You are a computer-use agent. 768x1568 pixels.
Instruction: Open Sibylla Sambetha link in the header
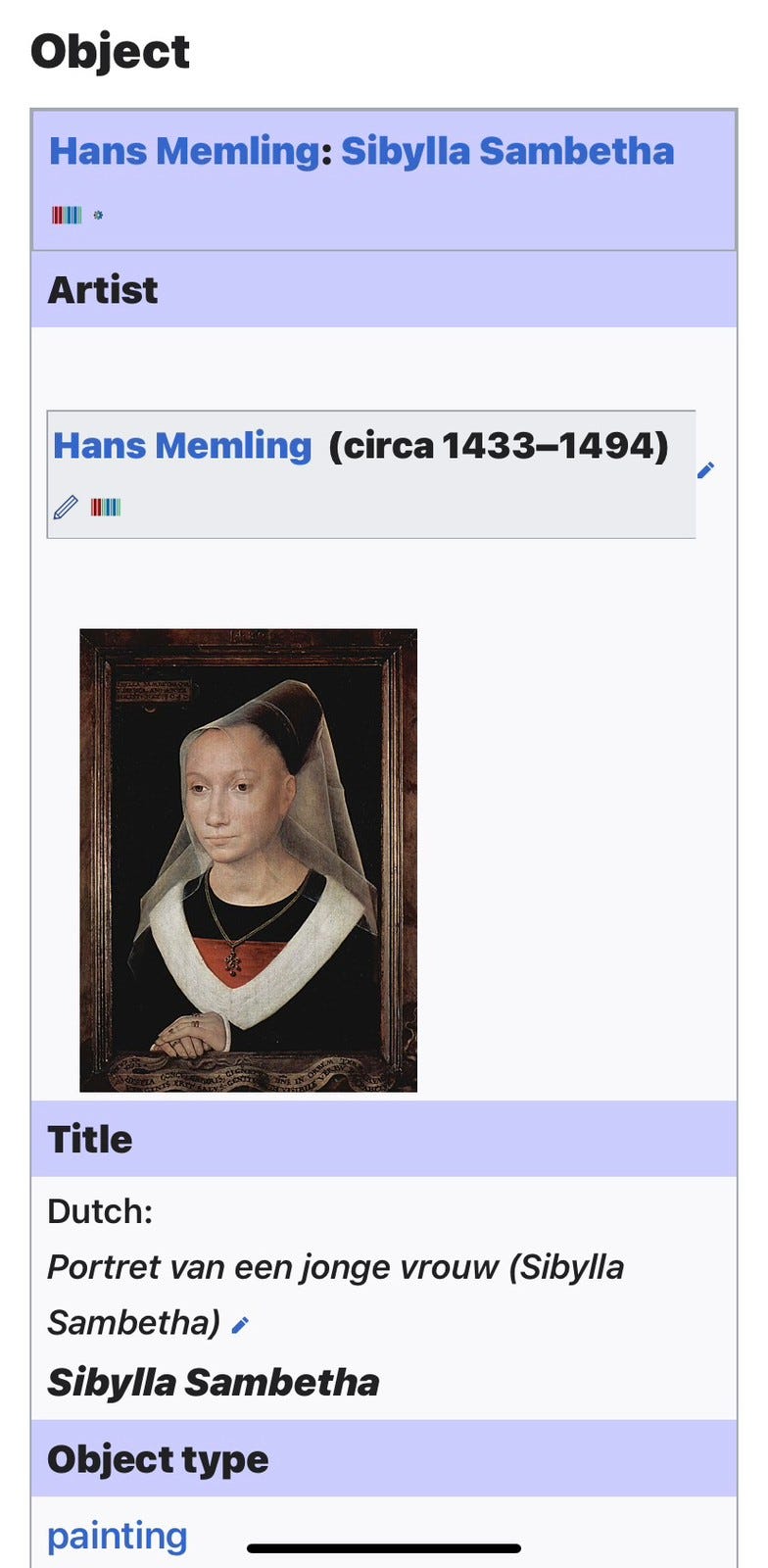click(x=507, y=151)
